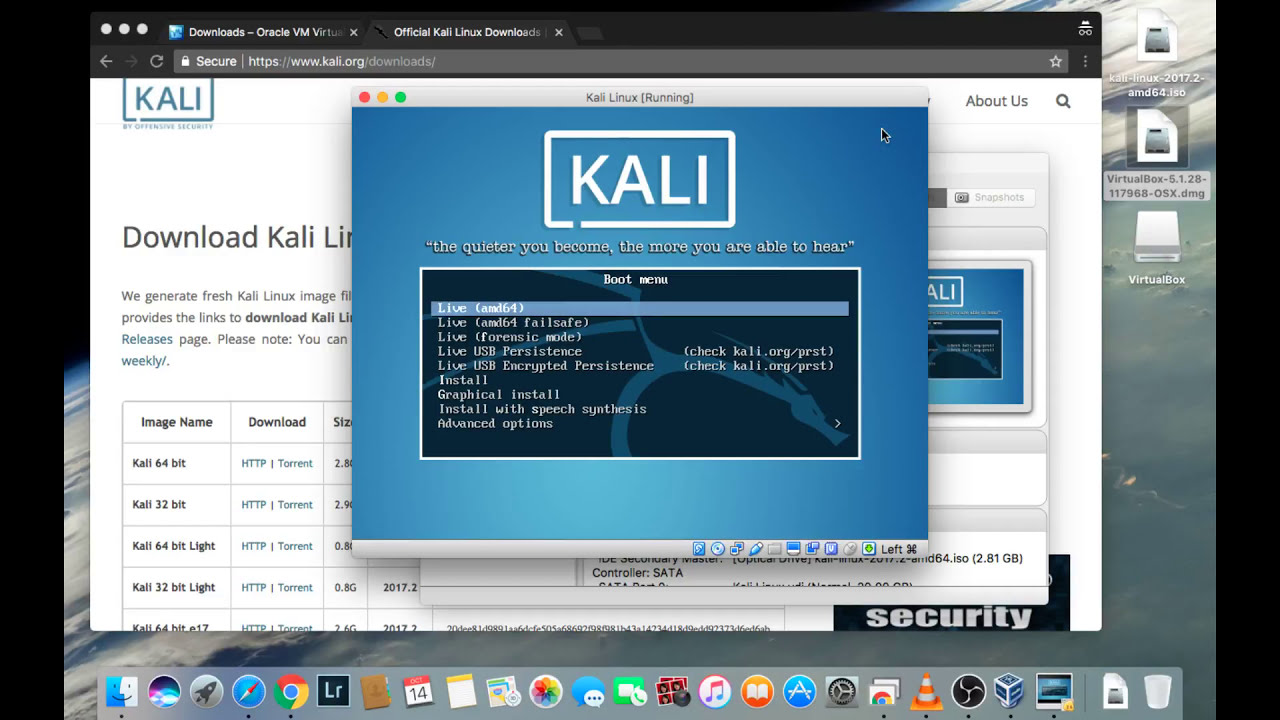
Task: Select Live (forensic mode) boot entry
Action: coord(640,337)
